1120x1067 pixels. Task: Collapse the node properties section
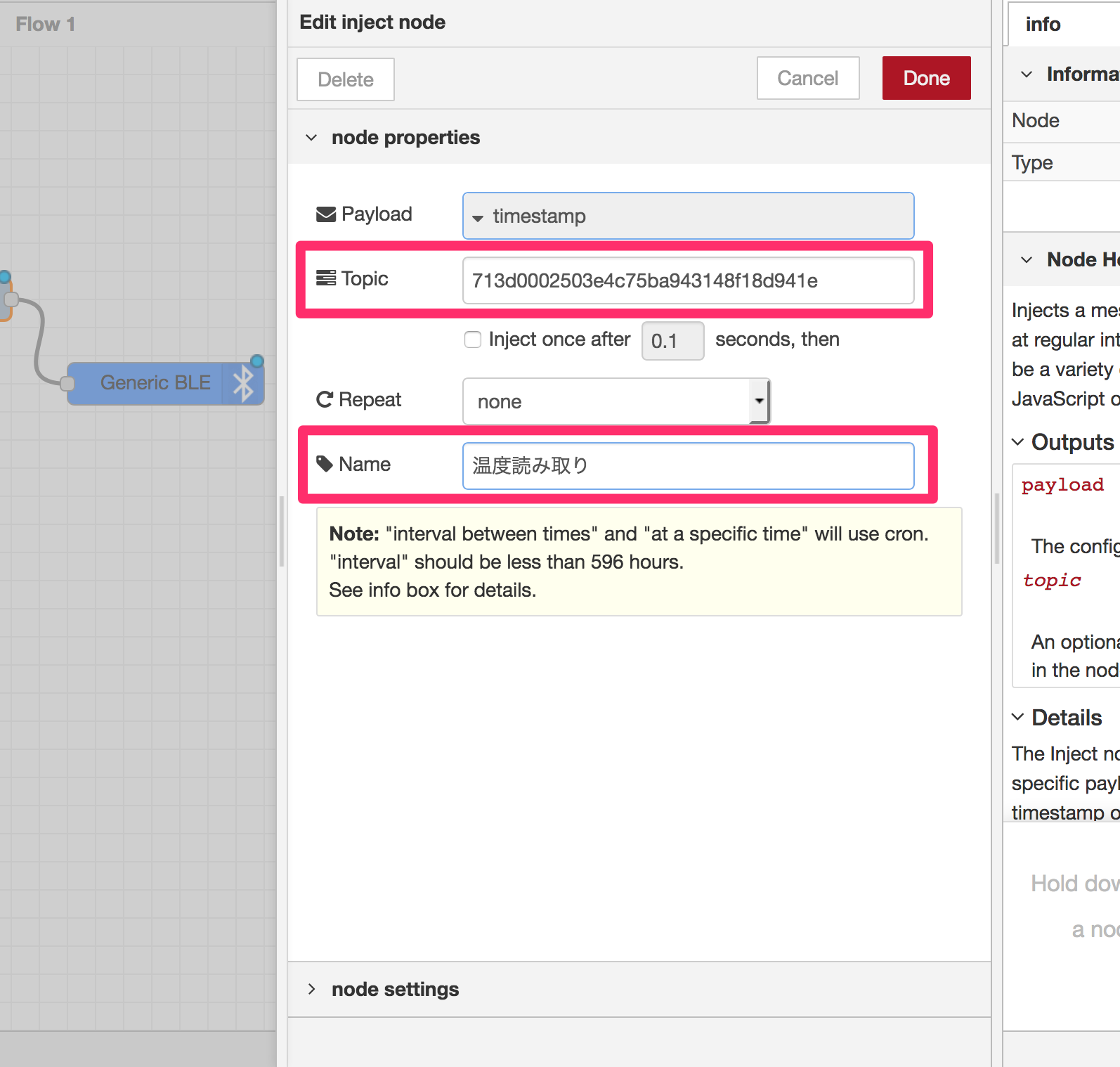[311, 138]
